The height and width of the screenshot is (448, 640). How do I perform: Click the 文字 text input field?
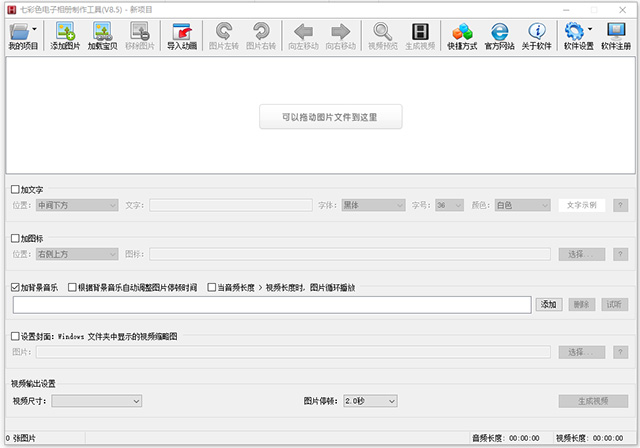pyautogui.click(x=231, y=205)
